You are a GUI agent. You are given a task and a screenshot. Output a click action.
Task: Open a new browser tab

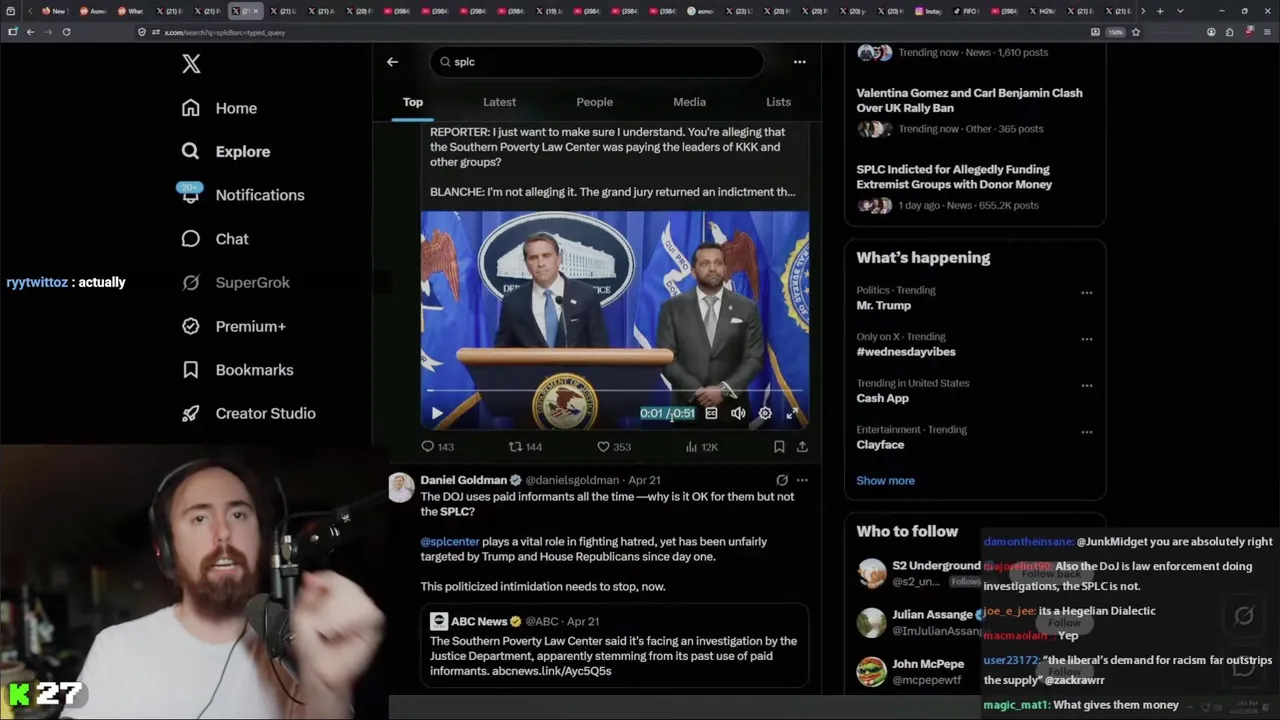click(1160, 11)
